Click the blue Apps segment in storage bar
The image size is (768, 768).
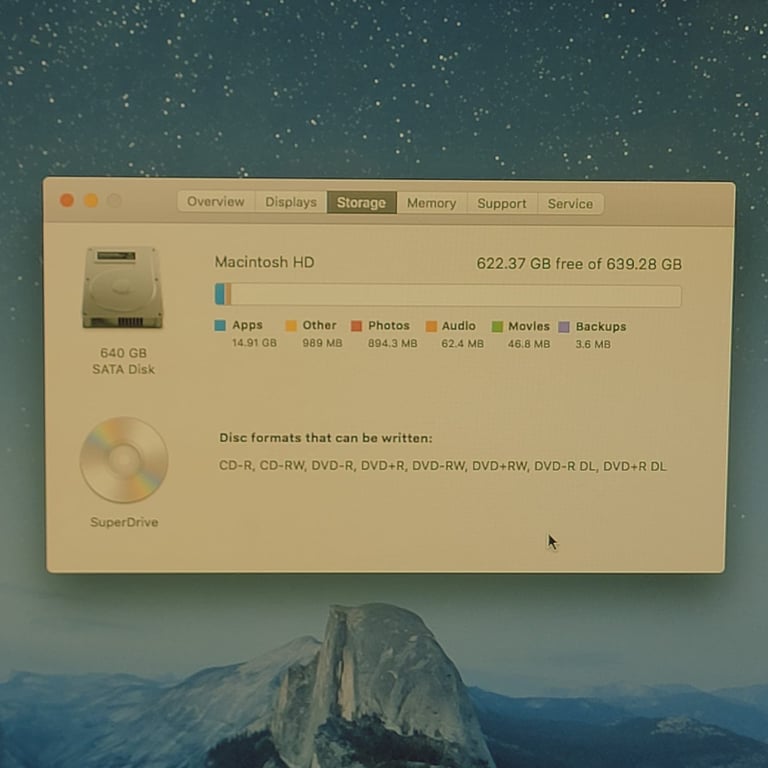tap(220, 294)
